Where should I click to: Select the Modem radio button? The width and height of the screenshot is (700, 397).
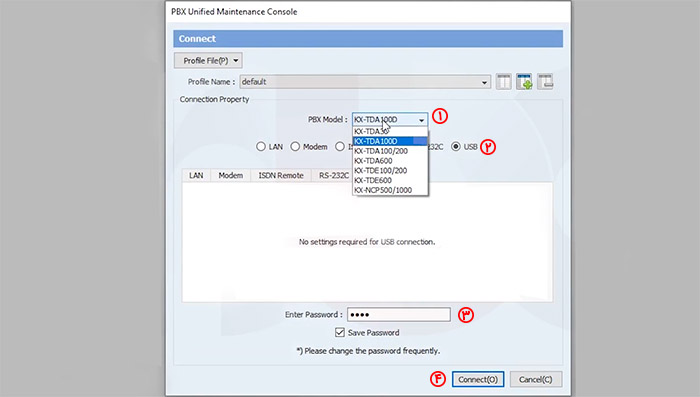pos(295,146)
